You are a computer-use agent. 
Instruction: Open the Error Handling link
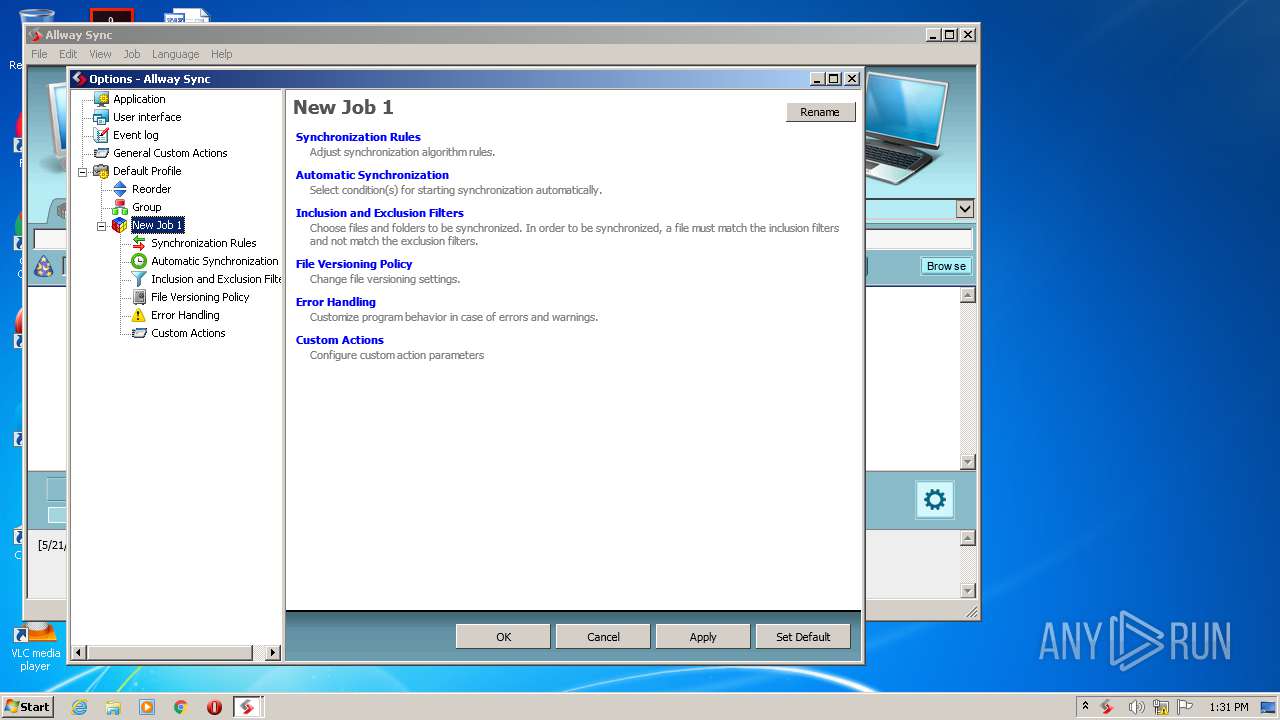336,302
